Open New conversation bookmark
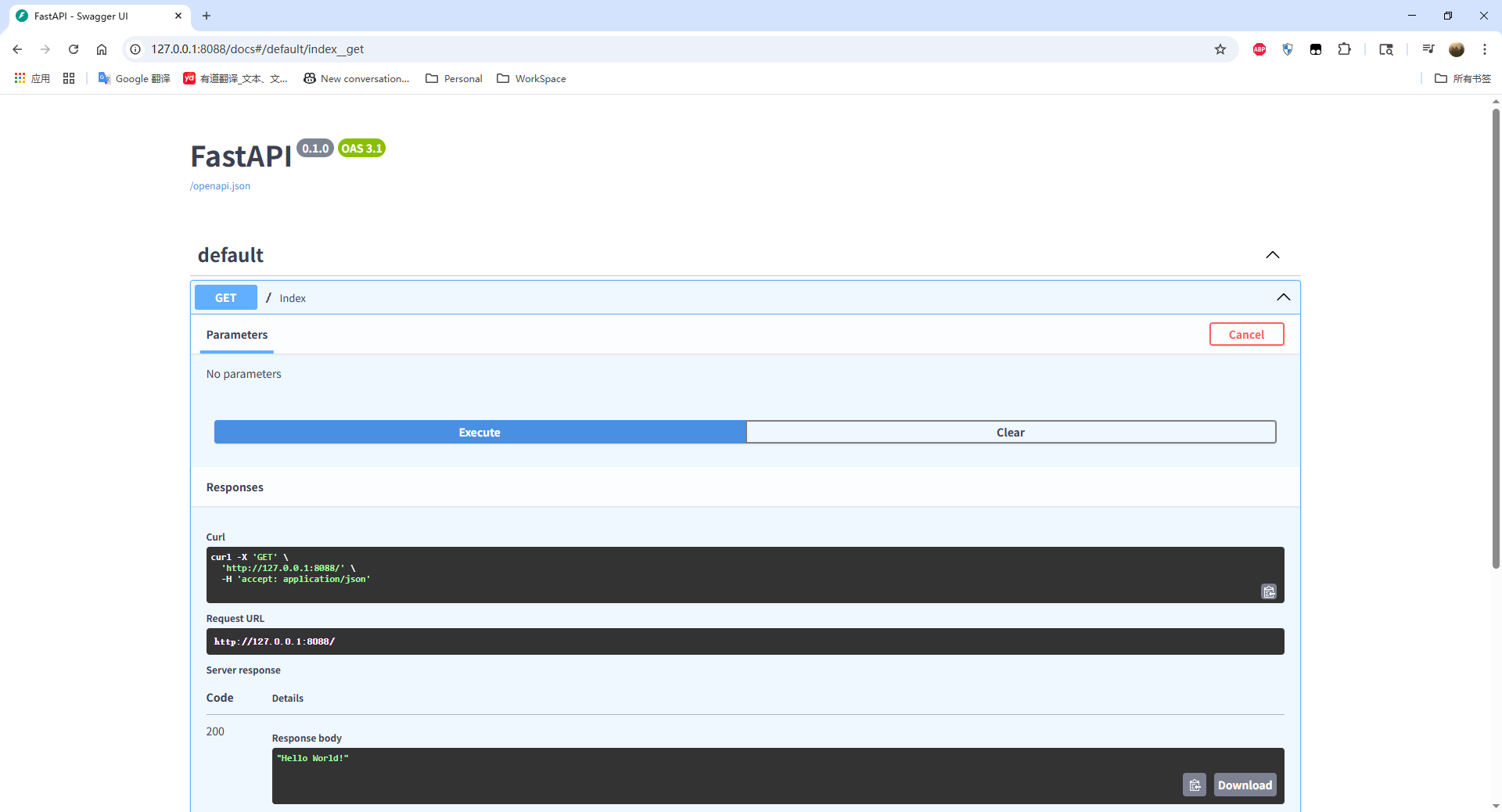 tap(357, 78)
